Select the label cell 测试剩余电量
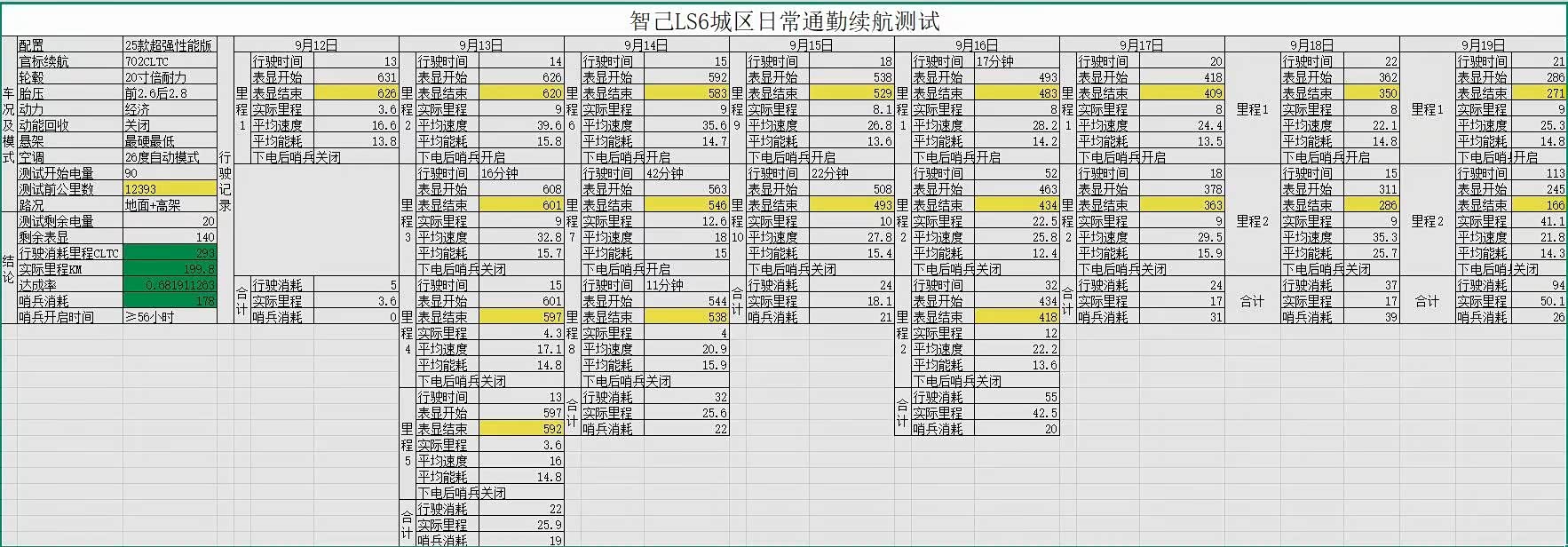 coord(70,221)
